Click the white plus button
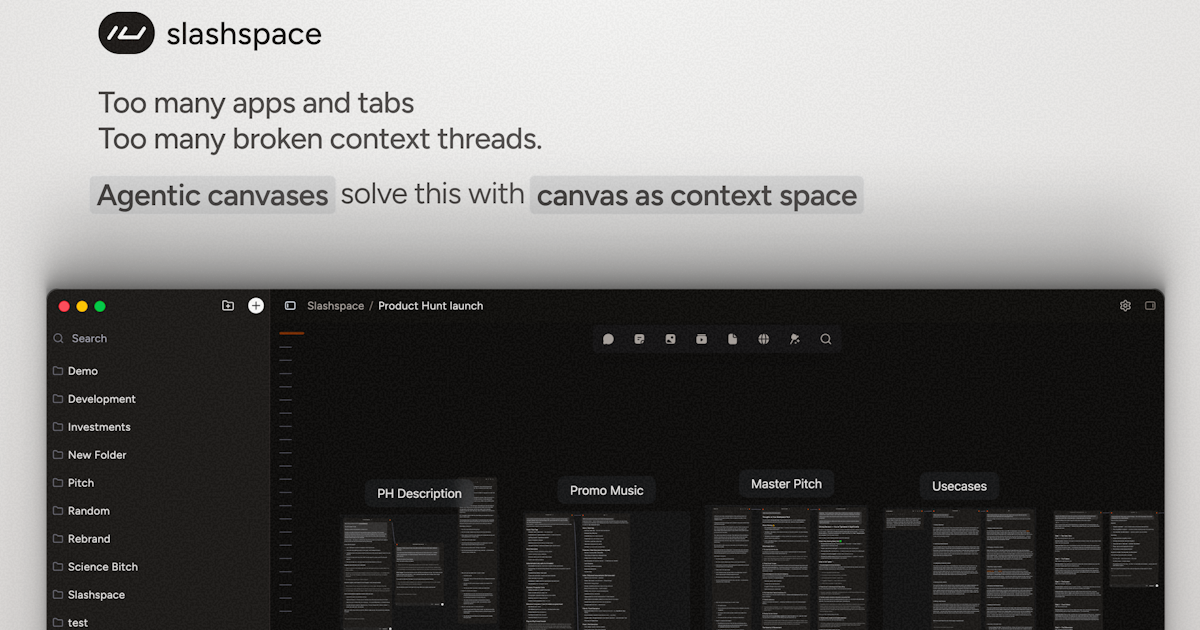 tap(256, 306)
